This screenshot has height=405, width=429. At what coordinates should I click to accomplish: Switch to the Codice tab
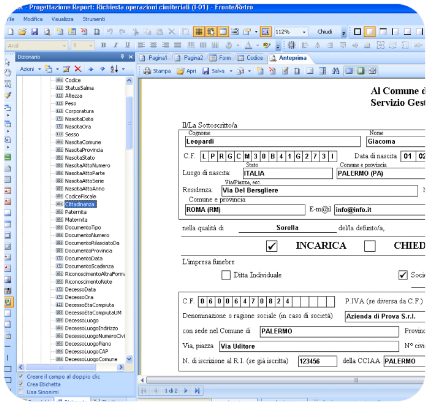(x=250, y=58)
